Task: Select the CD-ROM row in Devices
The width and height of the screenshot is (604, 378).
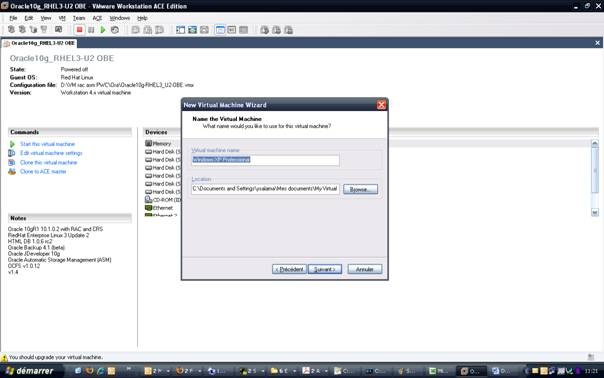Action: pyautogui.click(x=163, y=200)
